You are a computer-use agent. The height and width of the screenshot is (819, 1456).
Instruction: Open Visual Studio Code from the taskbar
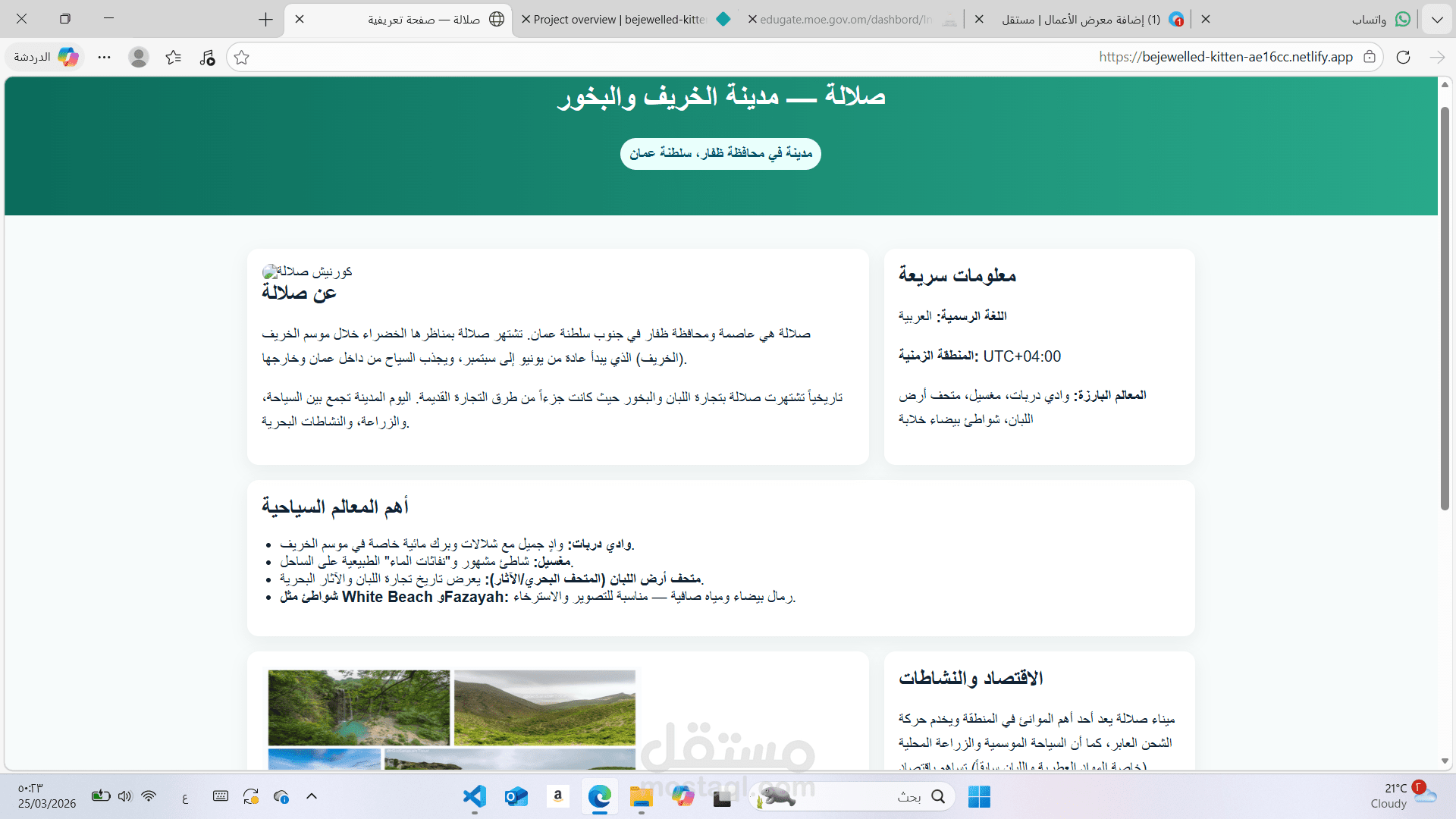tap(474, 796)
